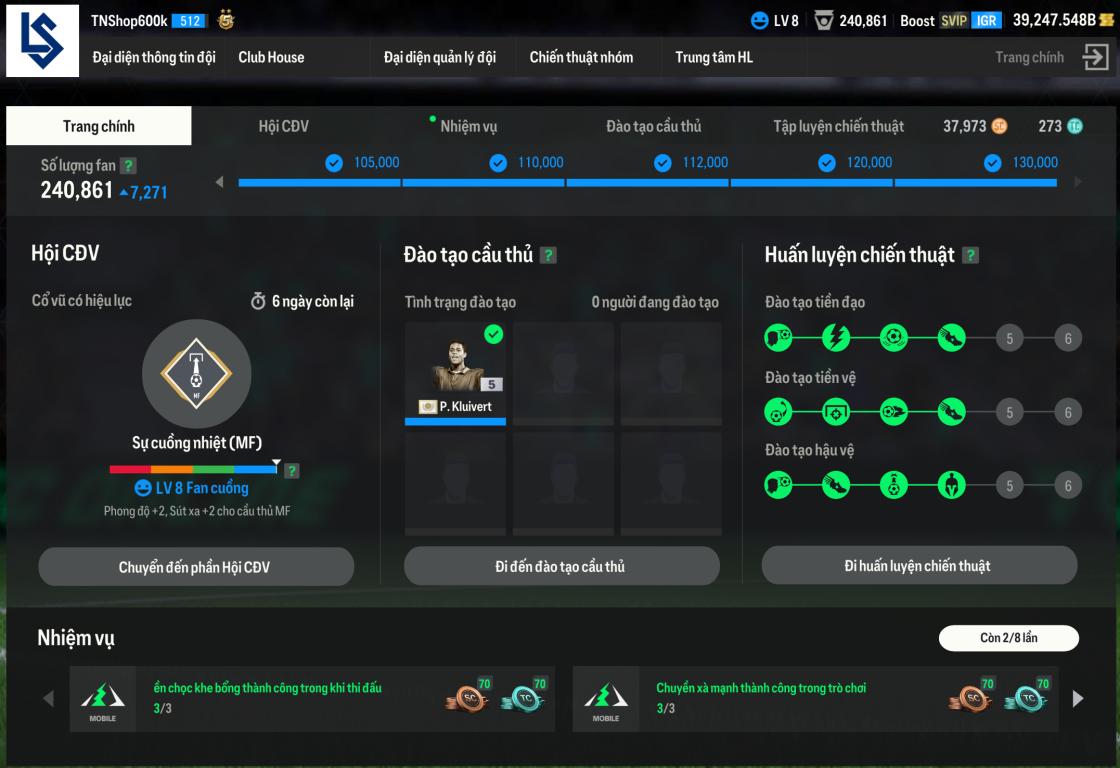
Task: Click Đi đến đào tạo cầu thủ button
Action: (561, 567)
